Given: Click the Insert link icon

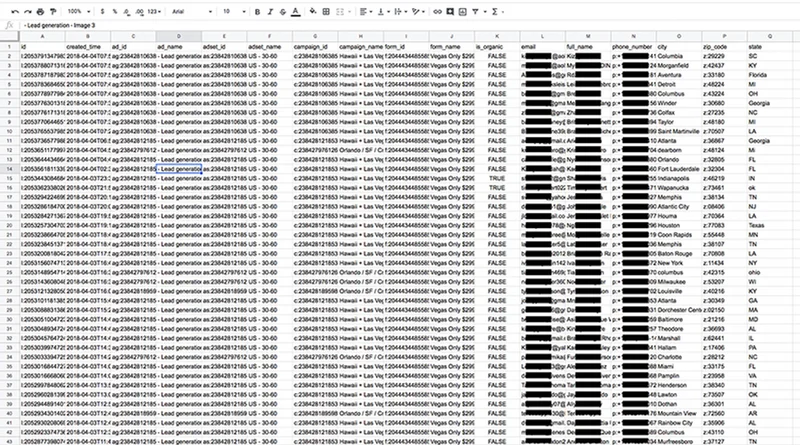Looking at the screenshot, I should (x=437, y=12).
